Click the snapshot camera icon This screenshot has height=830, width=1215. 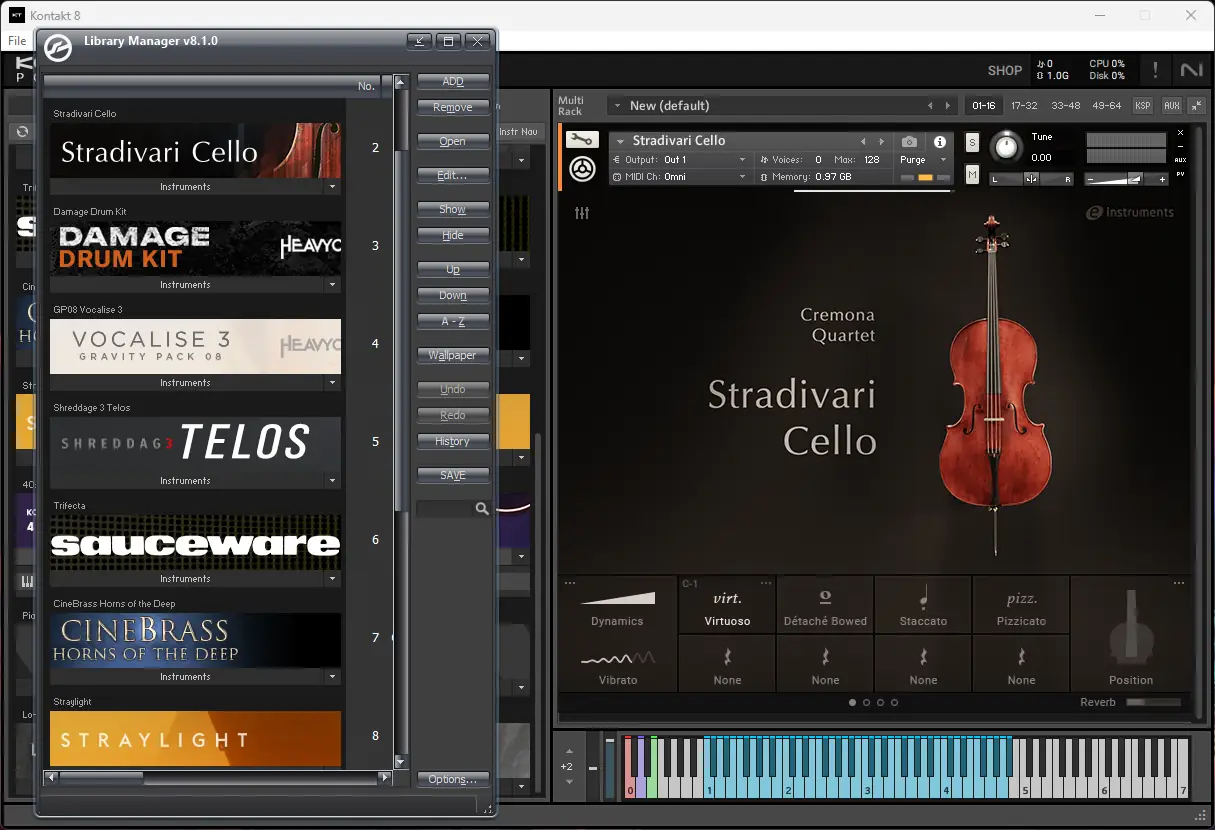pyautogui.click(x=908, y=141)
